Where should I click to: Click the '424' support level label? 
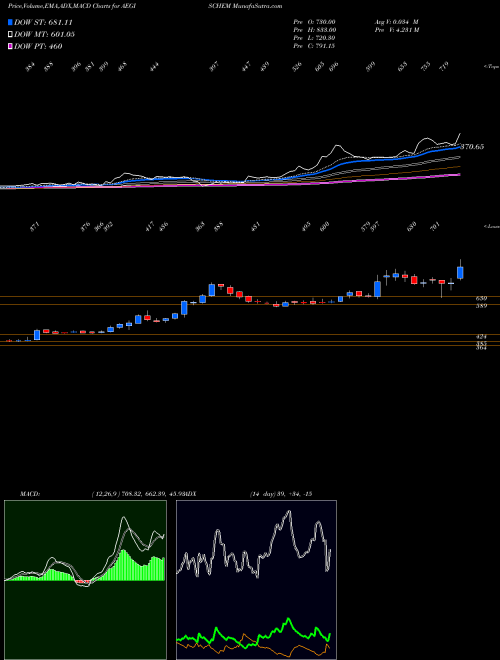[x=481, y=337]
